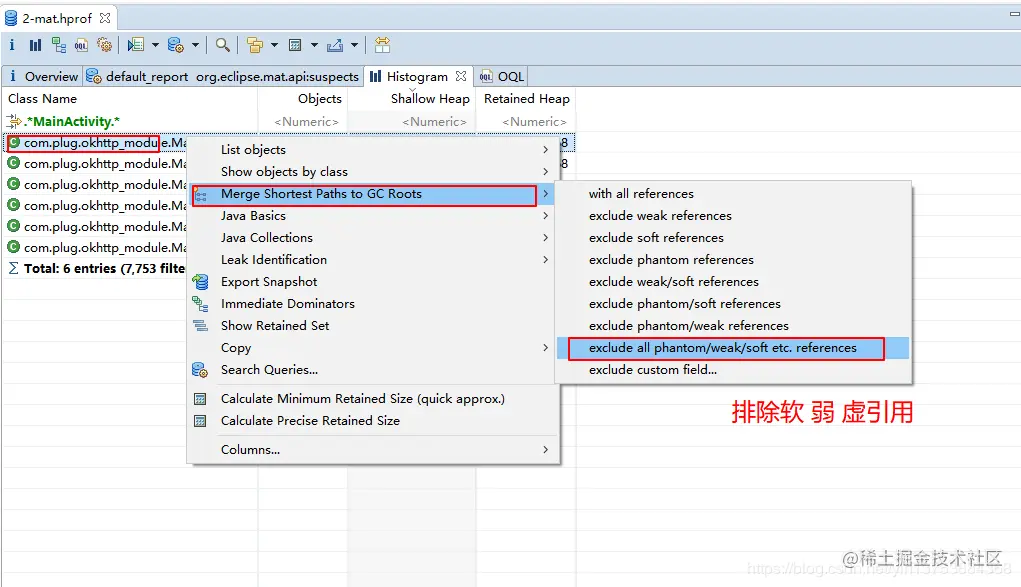The width and height of the screenshot is (1021, 587).
Task: Select Export Snapshot menu entry
Action: pyautogui.click(x=372, y=282)
